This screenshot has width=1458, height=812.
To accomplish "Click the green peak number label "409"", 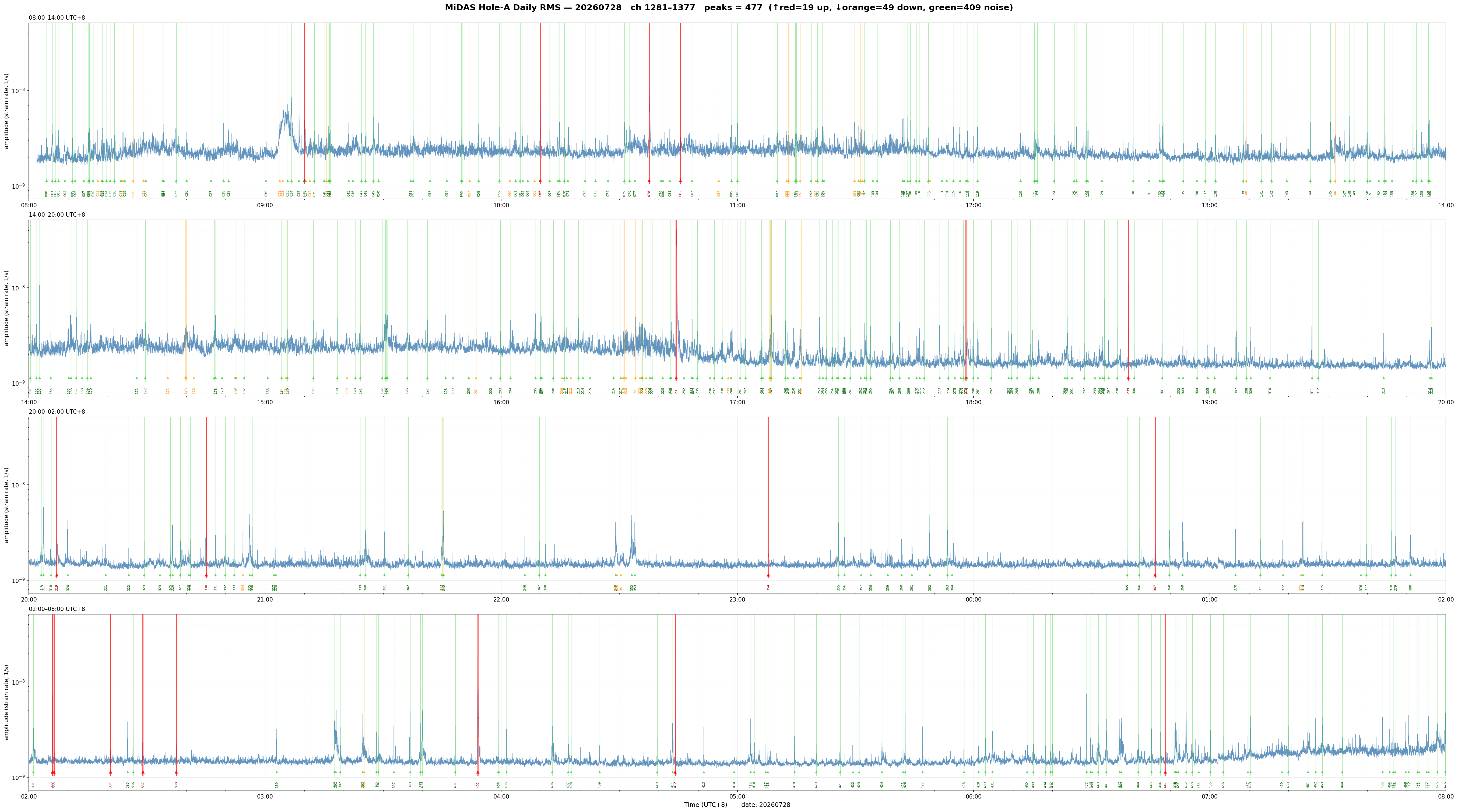I will (599, 785).
